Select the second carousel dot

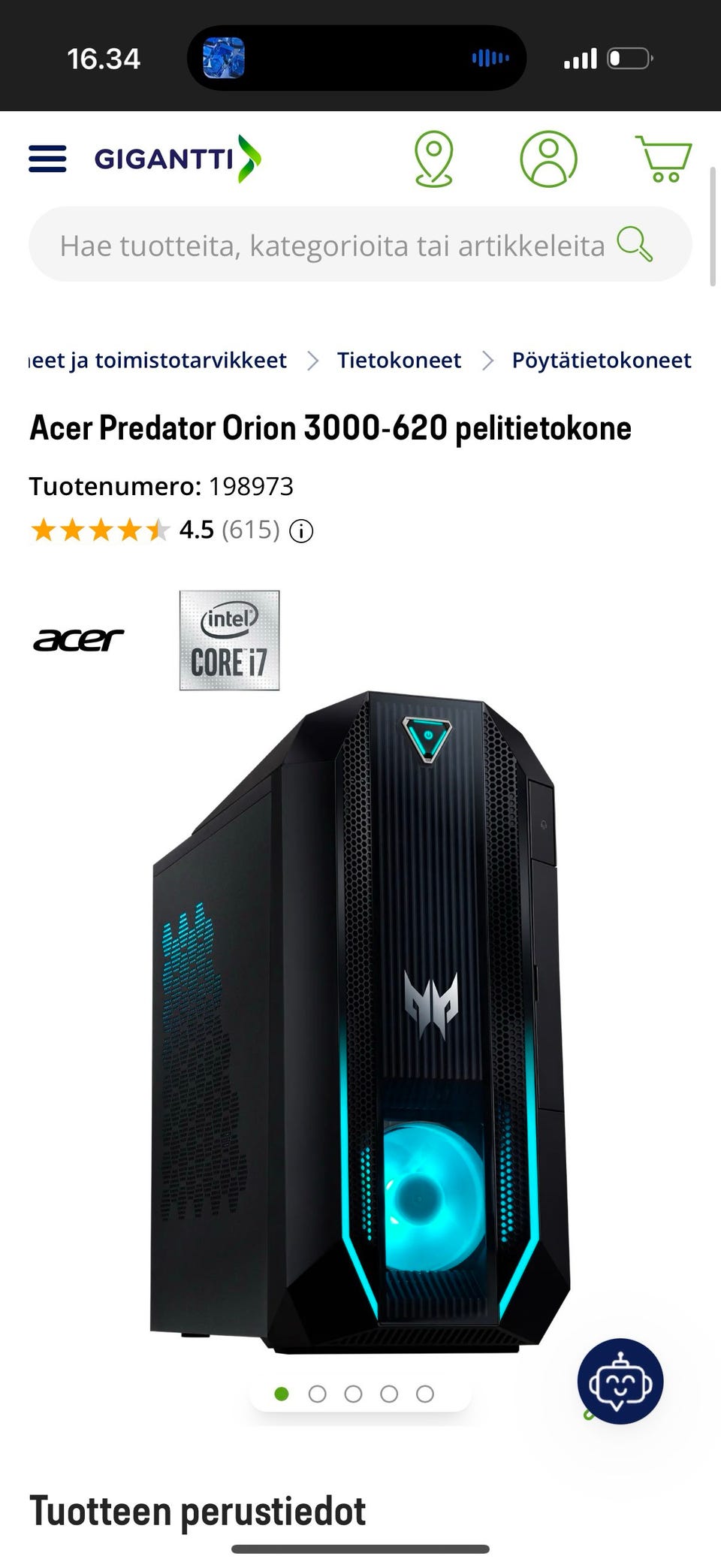point(318,1394)
